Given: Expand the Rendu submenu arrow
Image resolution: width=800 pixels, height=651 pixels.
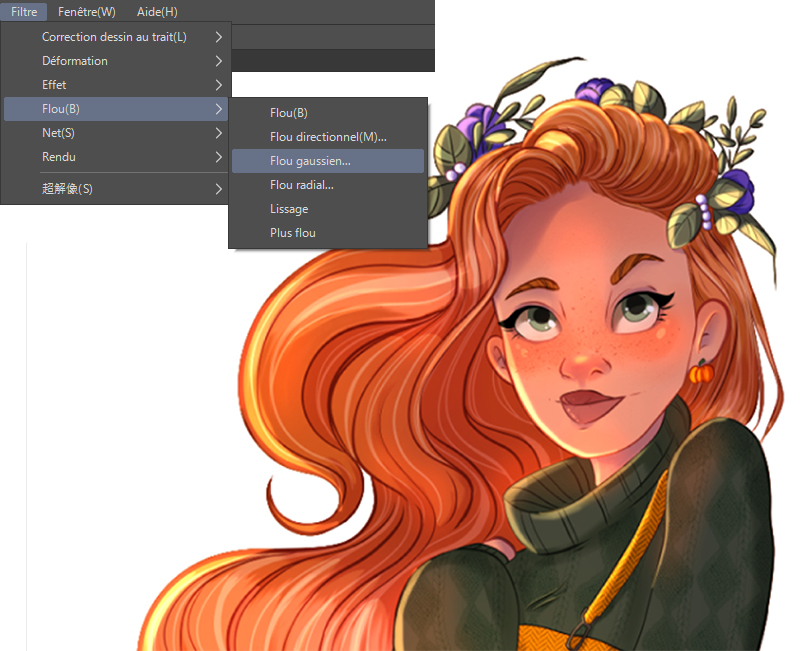Looking at the screenshot, I should point(218,157).
